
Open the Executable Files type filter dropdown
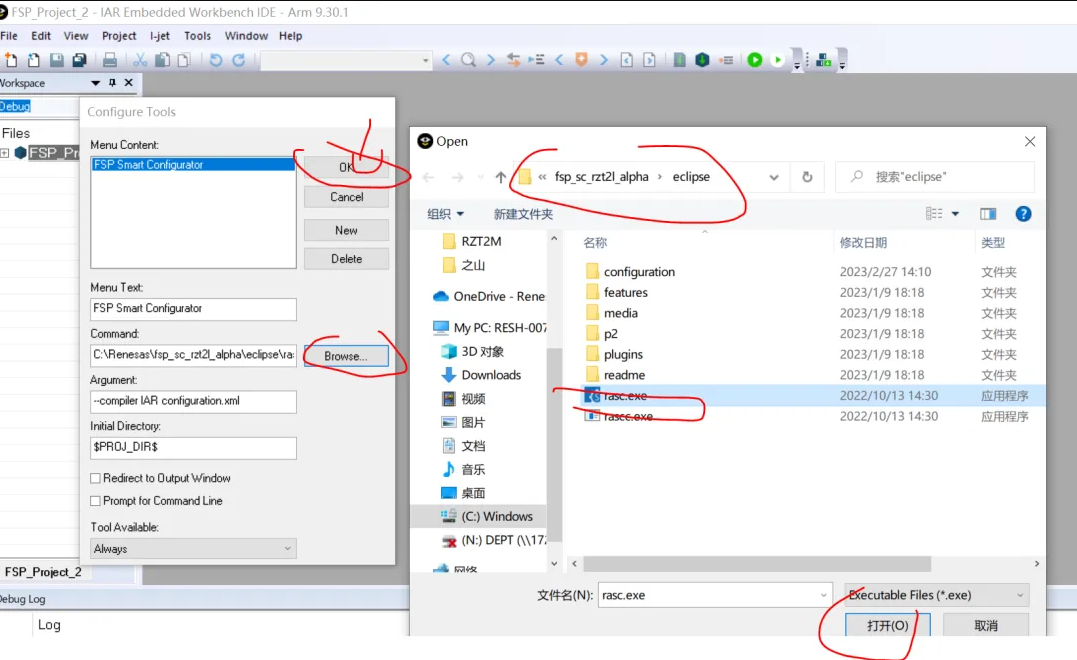(936, 595)
